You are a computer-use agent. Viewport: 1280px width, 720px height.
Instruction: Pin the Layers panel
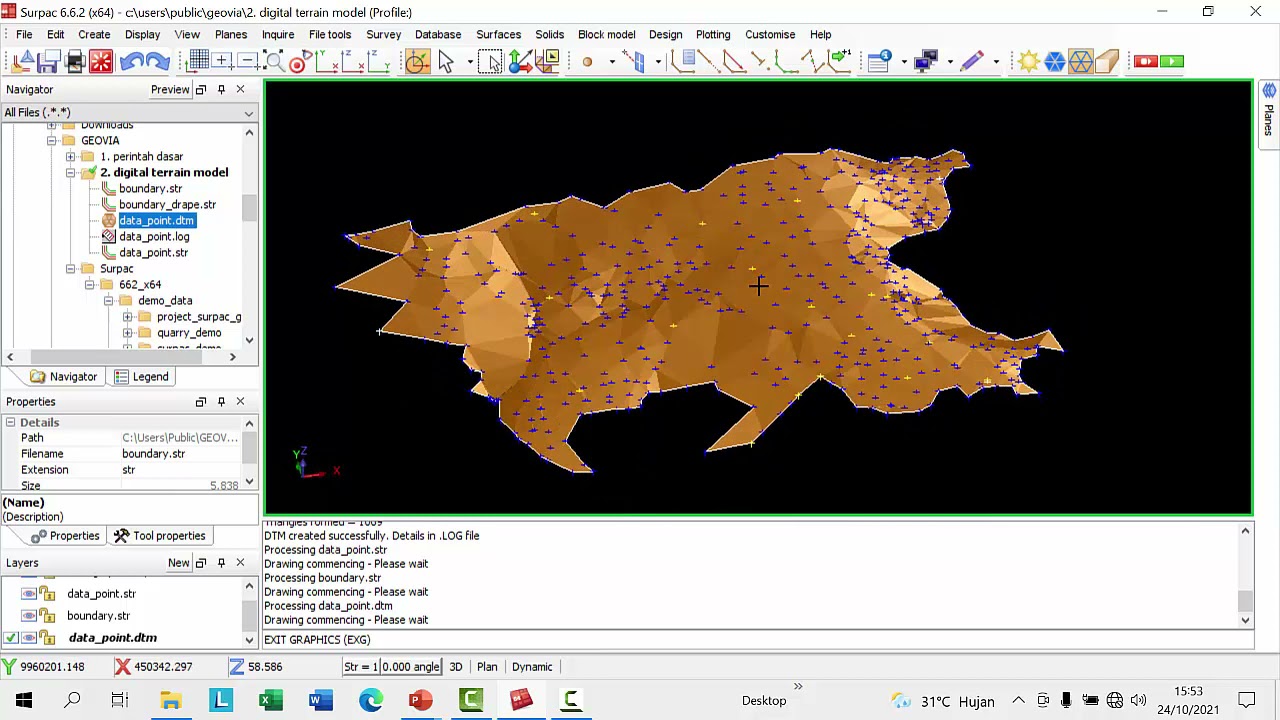pos(221,563)
